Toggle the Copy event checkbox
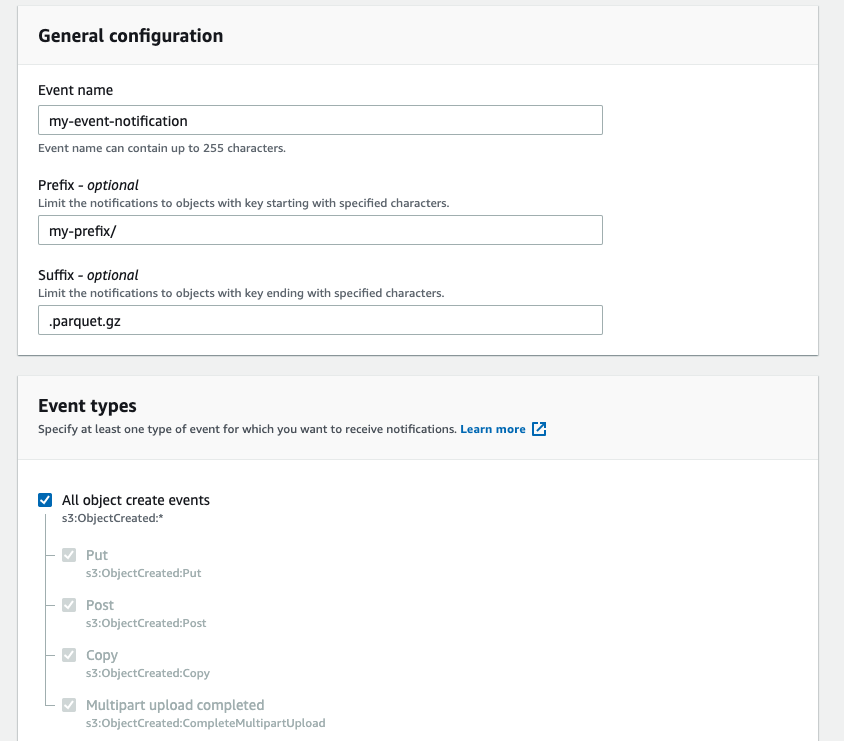This screenshot has height=741, width=844. 69,655
